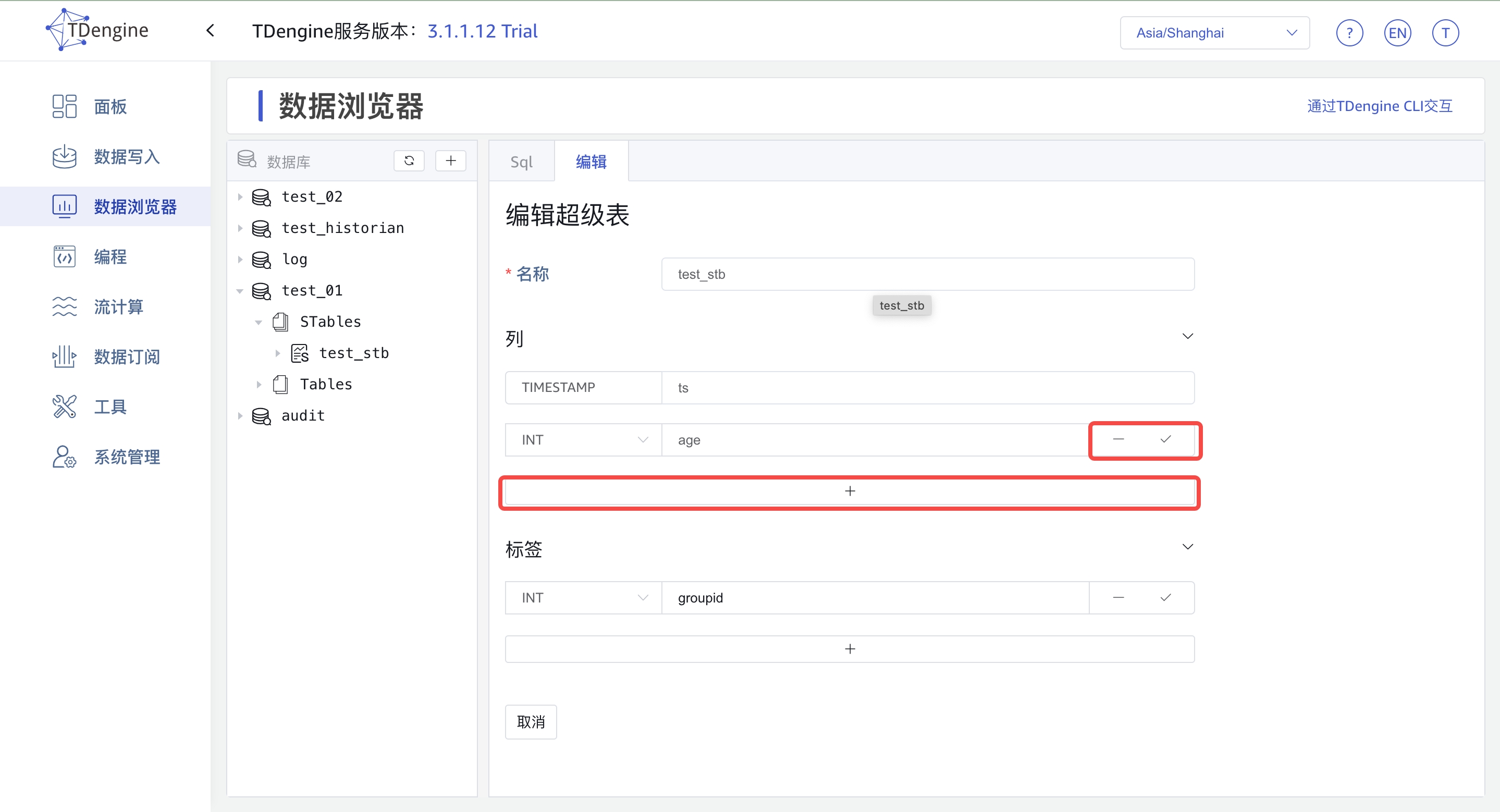Open the Asia/Shanghai timezone dropdown
The image size is (1500, 812).
[x=1214, y=33]
